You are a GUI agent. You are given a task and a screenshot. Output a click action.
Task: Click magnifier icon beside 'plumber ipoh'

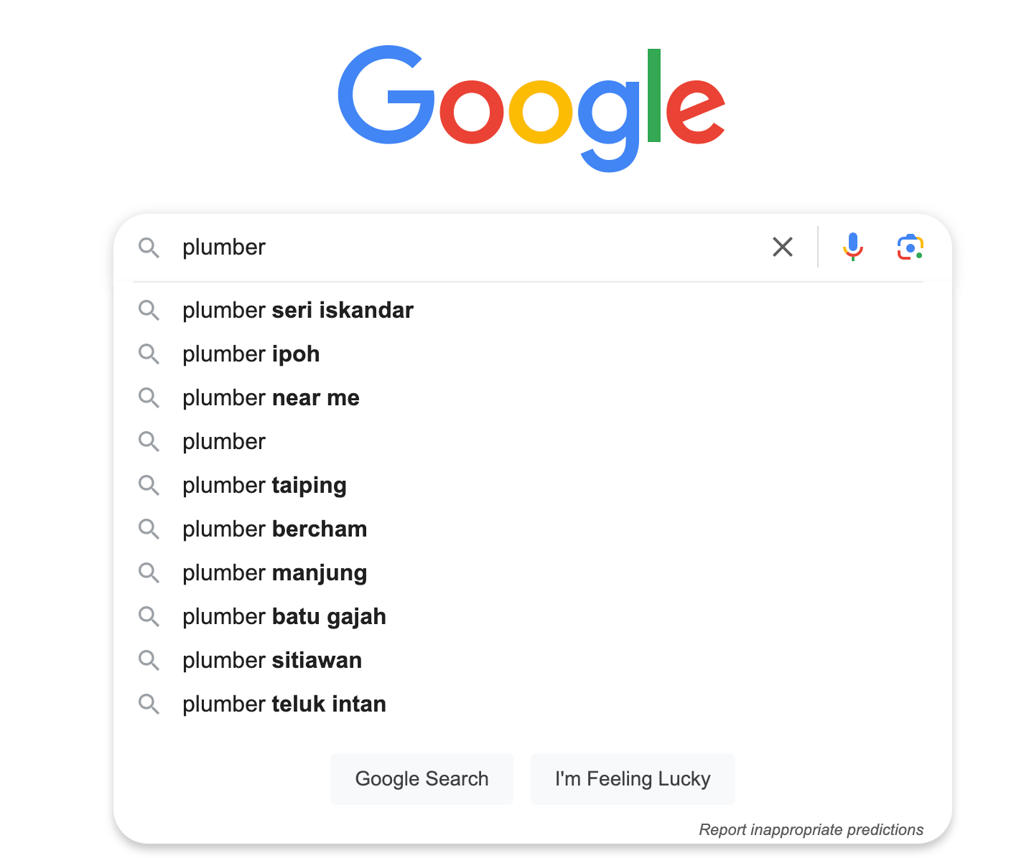click(x=149, y=354)
